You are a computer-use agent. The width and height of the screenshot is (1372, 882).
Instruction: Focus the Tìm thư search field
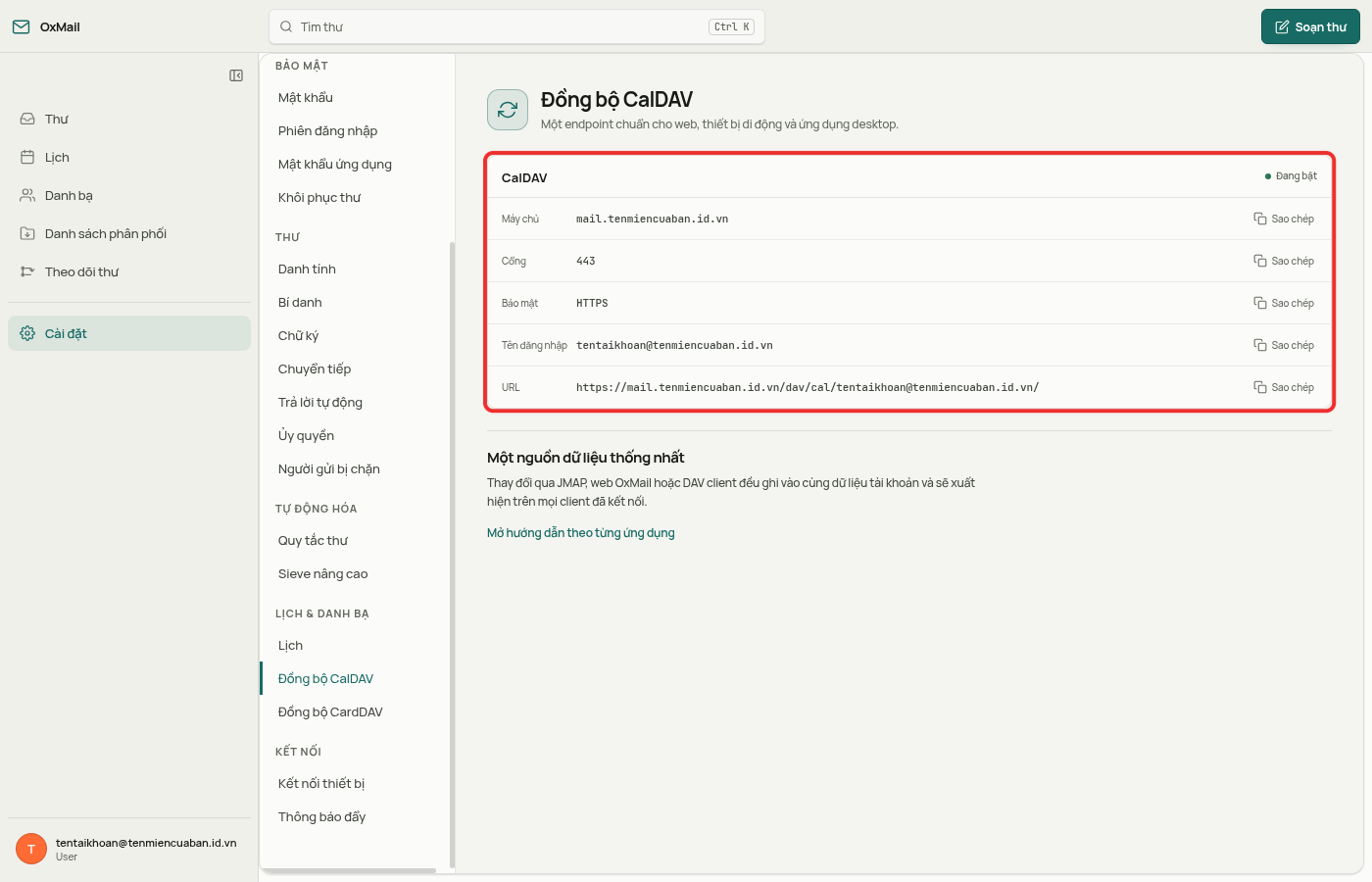(516, 26)
